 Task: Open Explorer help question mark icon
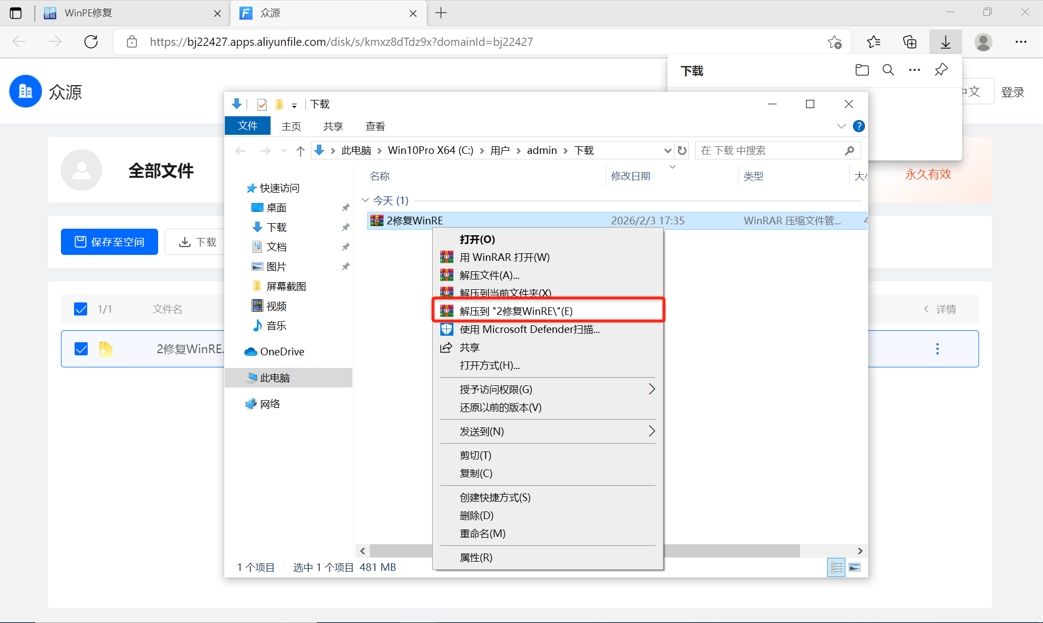pos(858,127)
